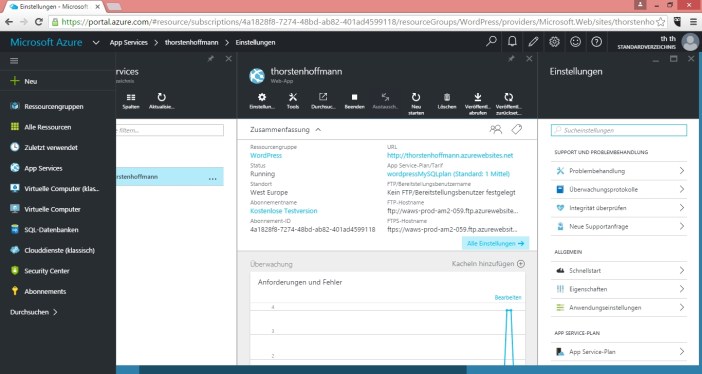The height and width of the screenshot is (374, 702).
Task: Open wordpressMySQLplan service plan link
Action: 448,174
